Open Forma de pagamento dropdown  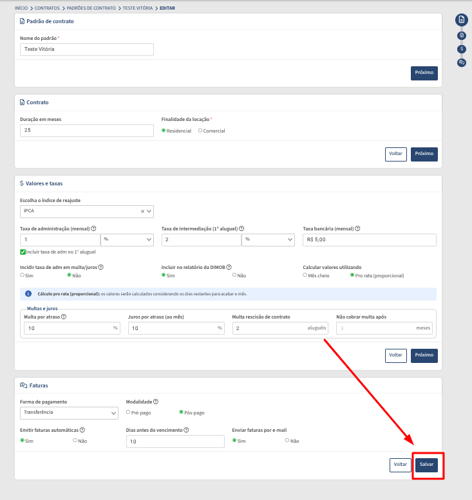click(69, 413)
